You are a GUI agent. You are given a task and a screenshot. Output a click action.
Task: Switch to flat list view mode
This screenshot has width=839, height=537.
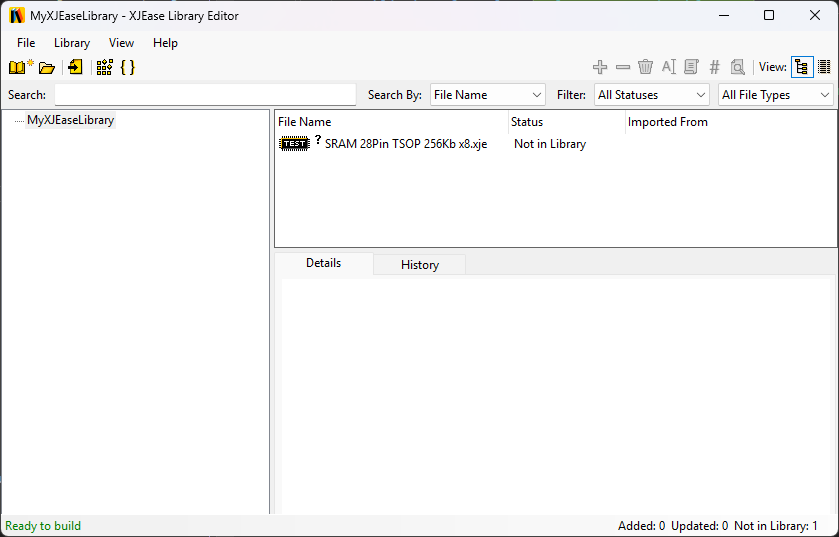[825, 67]
